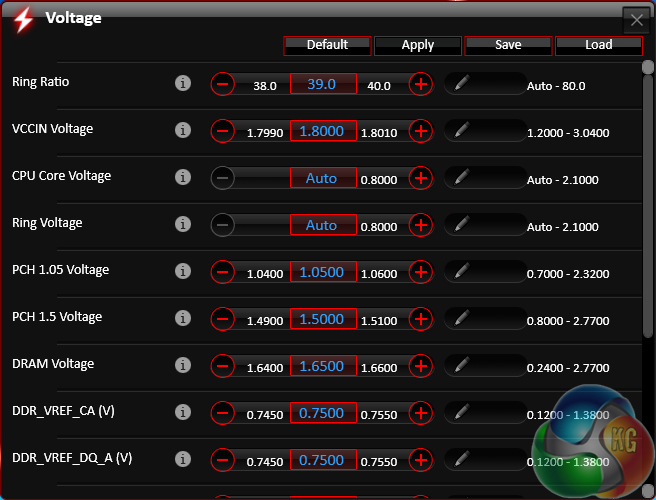Click the 1.6600 next DRAM Voltage value
The image size is (656, 500).
[379, 368]
